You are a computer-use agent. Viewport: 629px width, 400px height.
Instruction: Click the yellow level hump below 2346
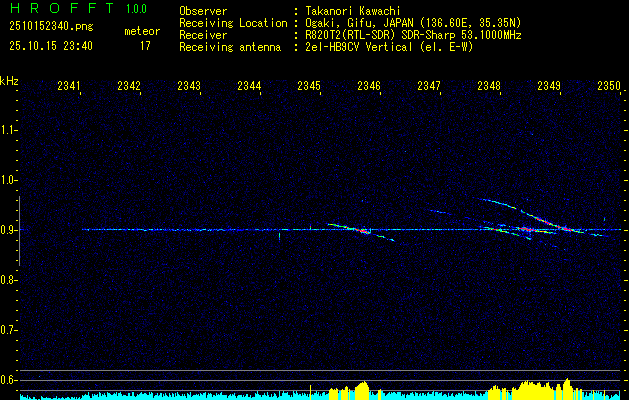click(362, 388)
